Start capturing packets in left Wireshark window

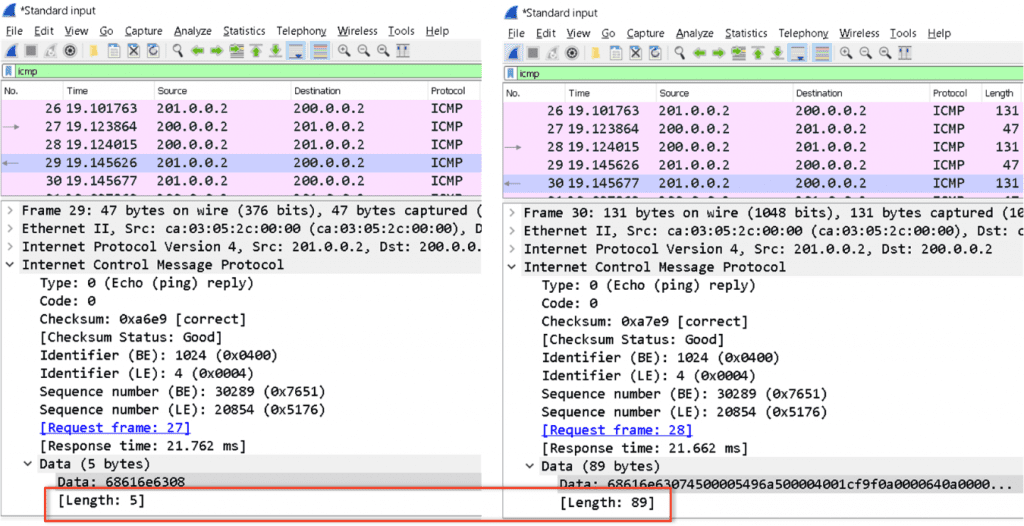click(11, 50)
